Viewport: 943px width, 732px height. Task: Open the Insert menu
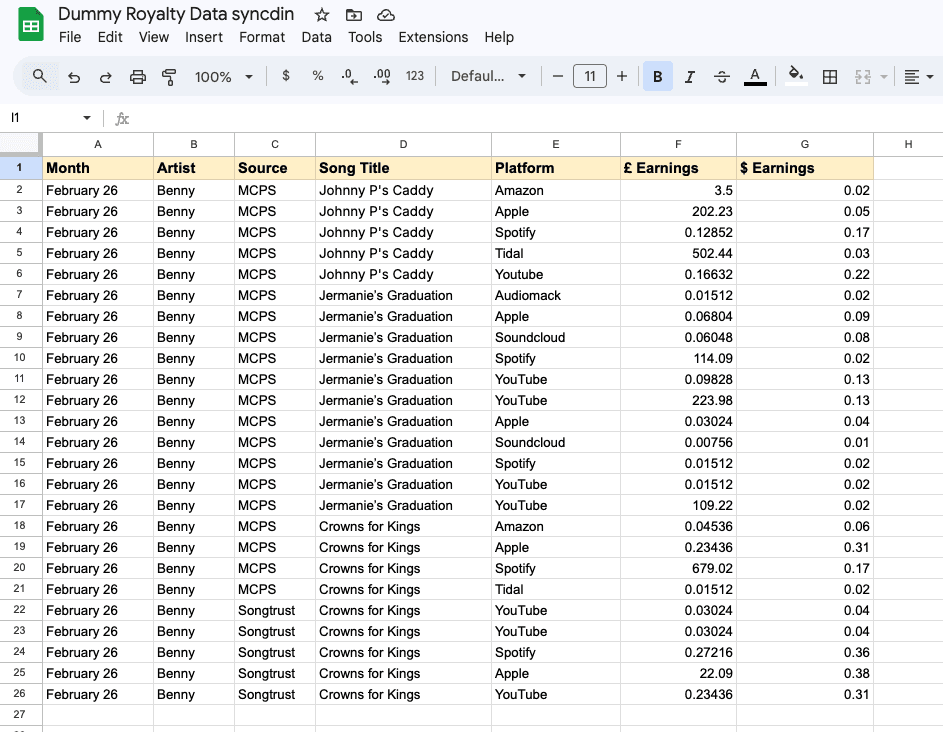coord(204,37)
